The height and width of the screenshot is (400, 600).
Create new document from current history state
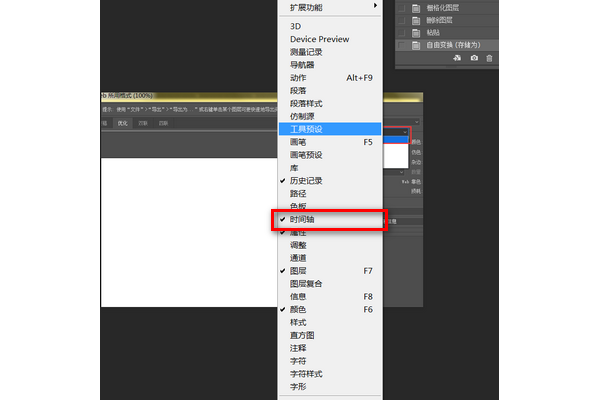(457, 58)
